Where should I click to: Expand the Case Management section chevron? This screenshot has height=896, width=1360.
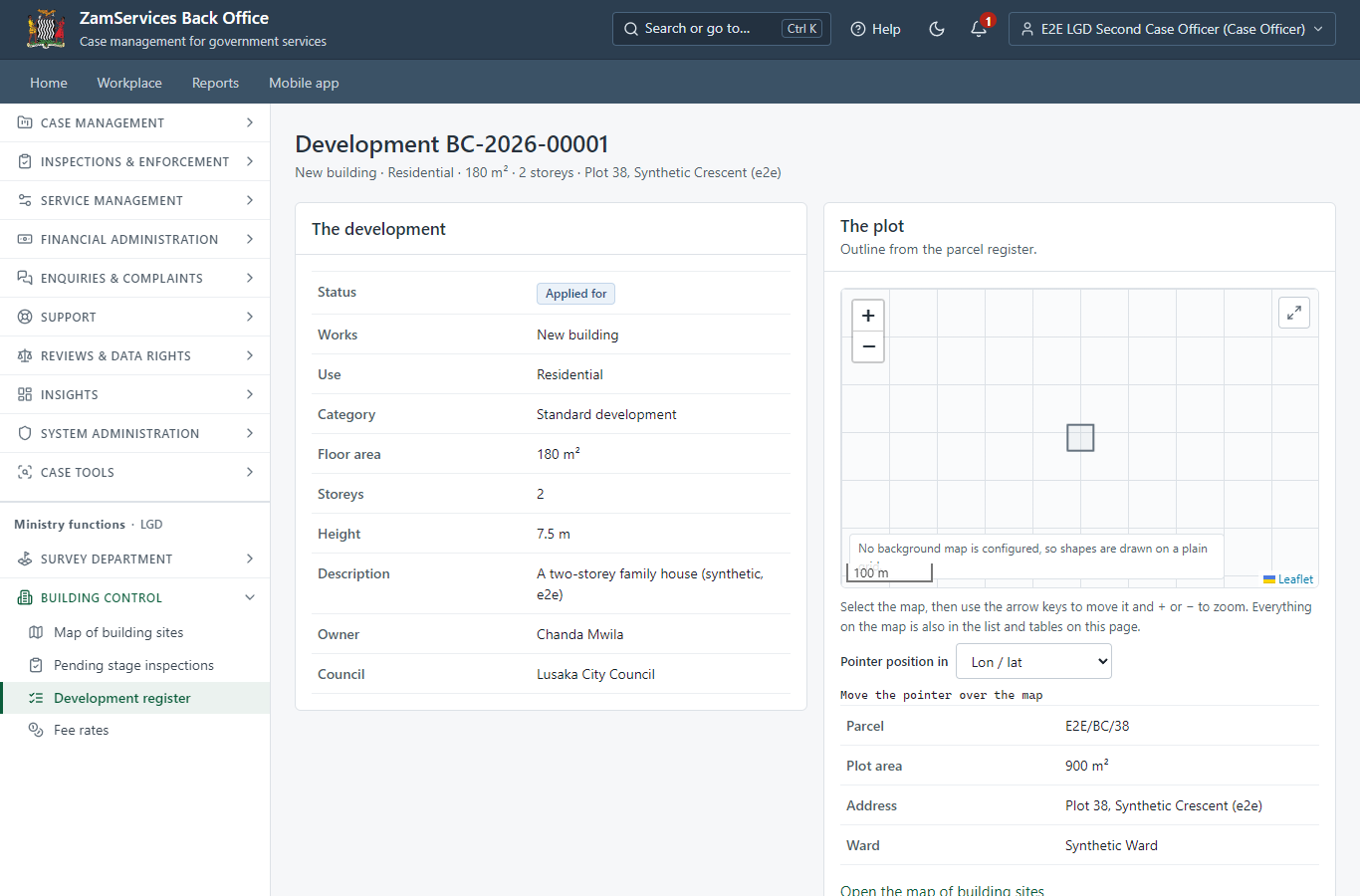[x=250, y=122]
